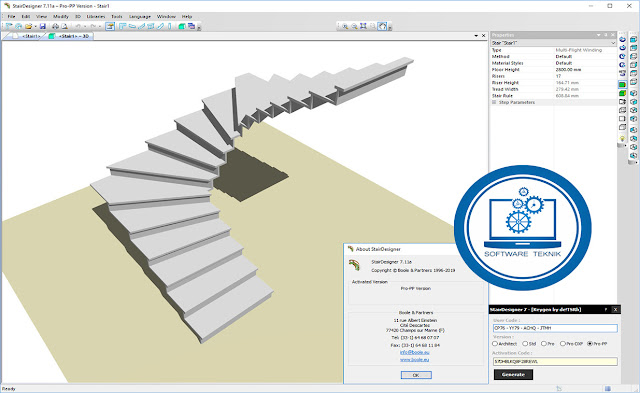This screenshot has width=640, height=393.
Task: Click the Type value Multi-Flight Winding
Action: (578, 50)
